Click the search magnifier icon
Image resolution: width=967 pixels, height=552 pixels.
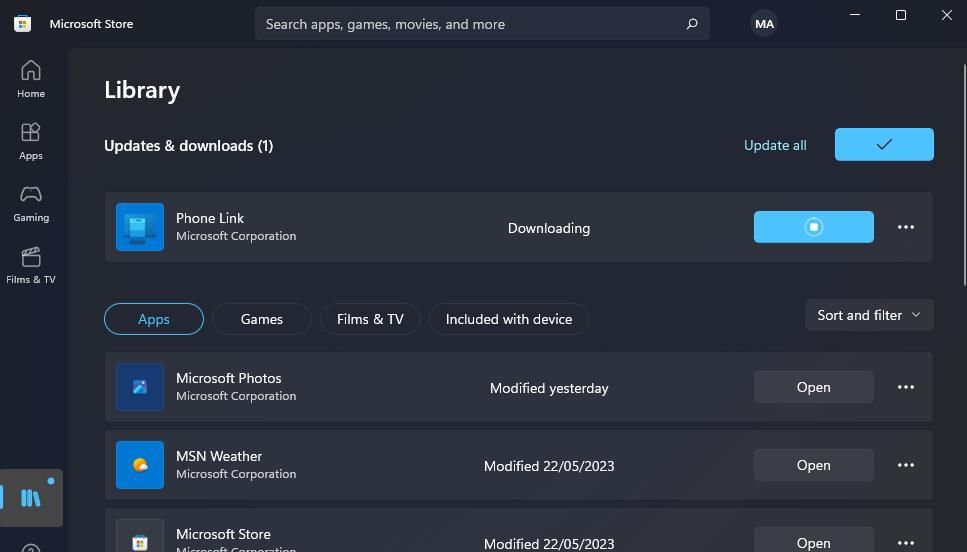(x=691, y=24)
